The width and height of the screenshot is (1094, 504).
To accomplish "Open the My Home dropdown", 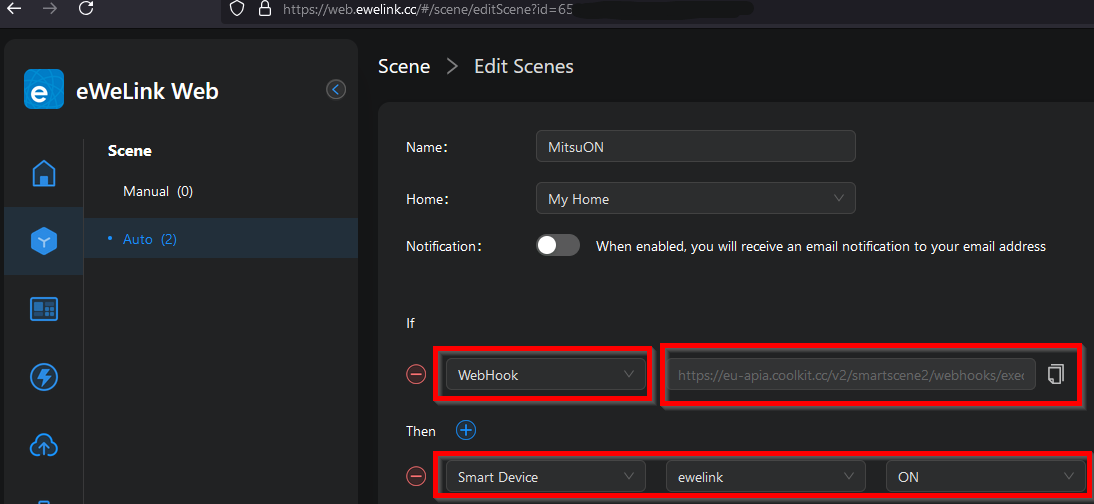I will click(x=695, y=199).
